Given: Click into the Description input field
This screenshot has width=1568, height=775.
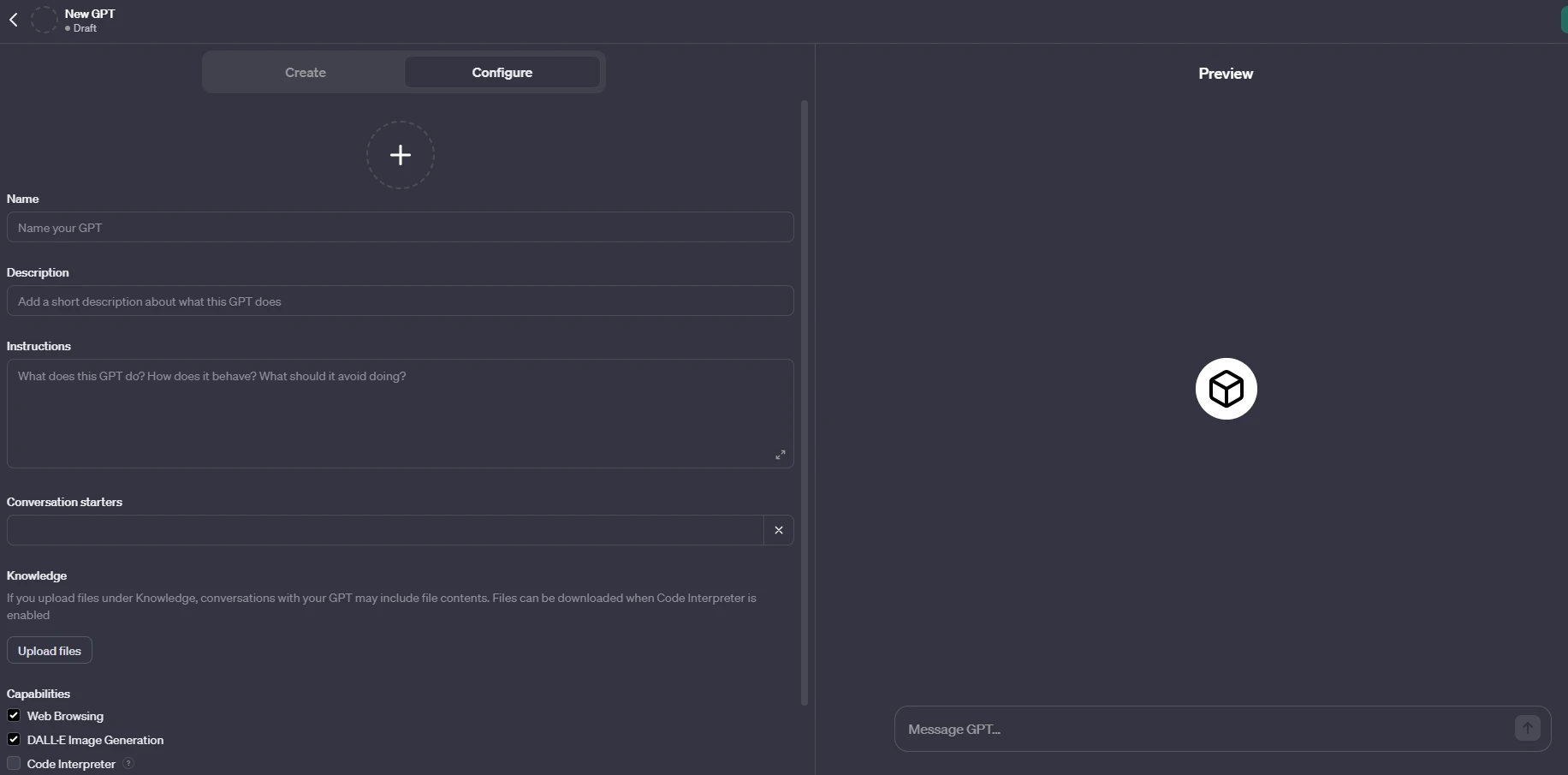Looking at the screenshot, I should click(401, 301).
